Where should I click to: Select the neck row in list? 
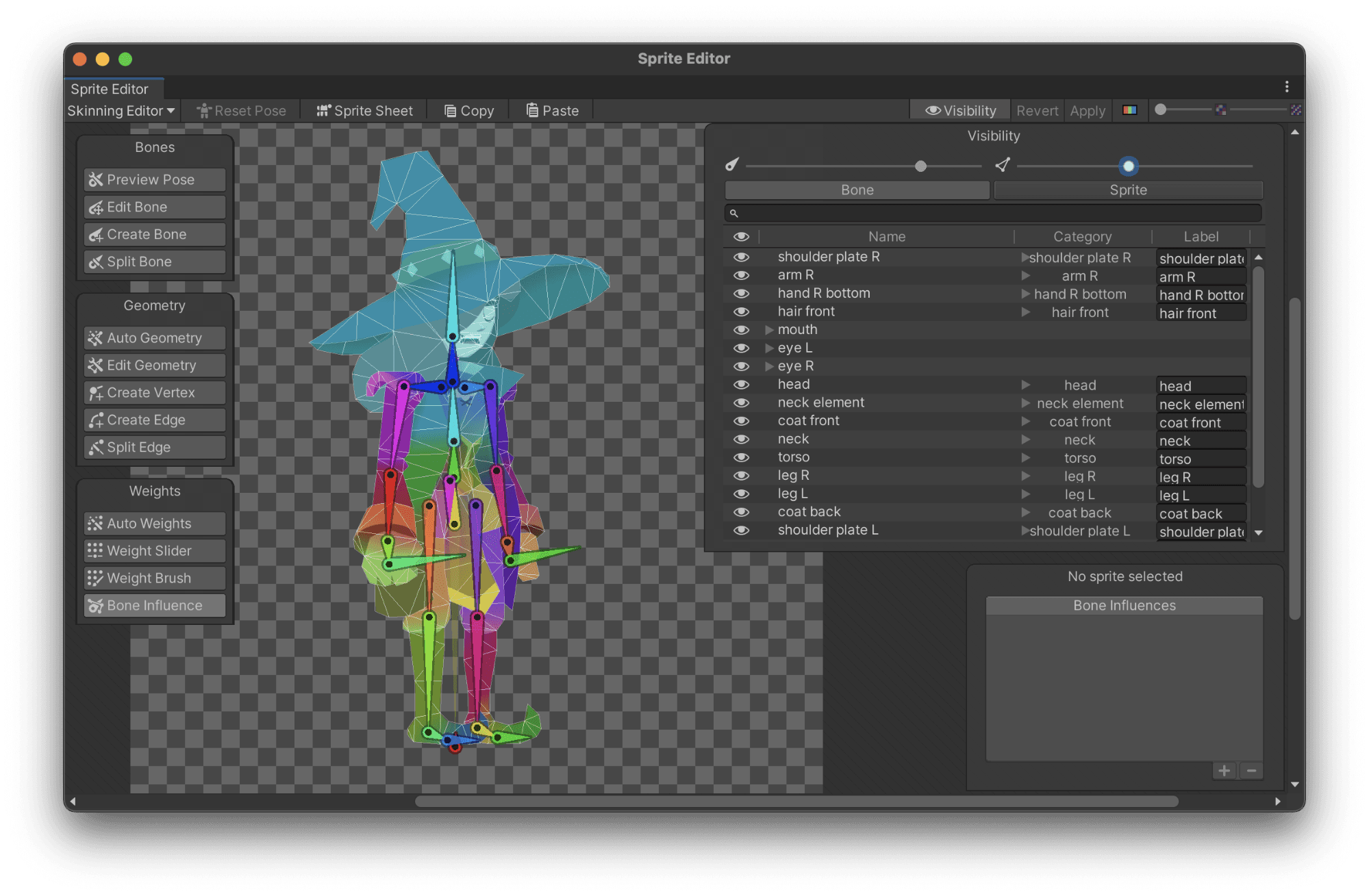pos(987,439)
